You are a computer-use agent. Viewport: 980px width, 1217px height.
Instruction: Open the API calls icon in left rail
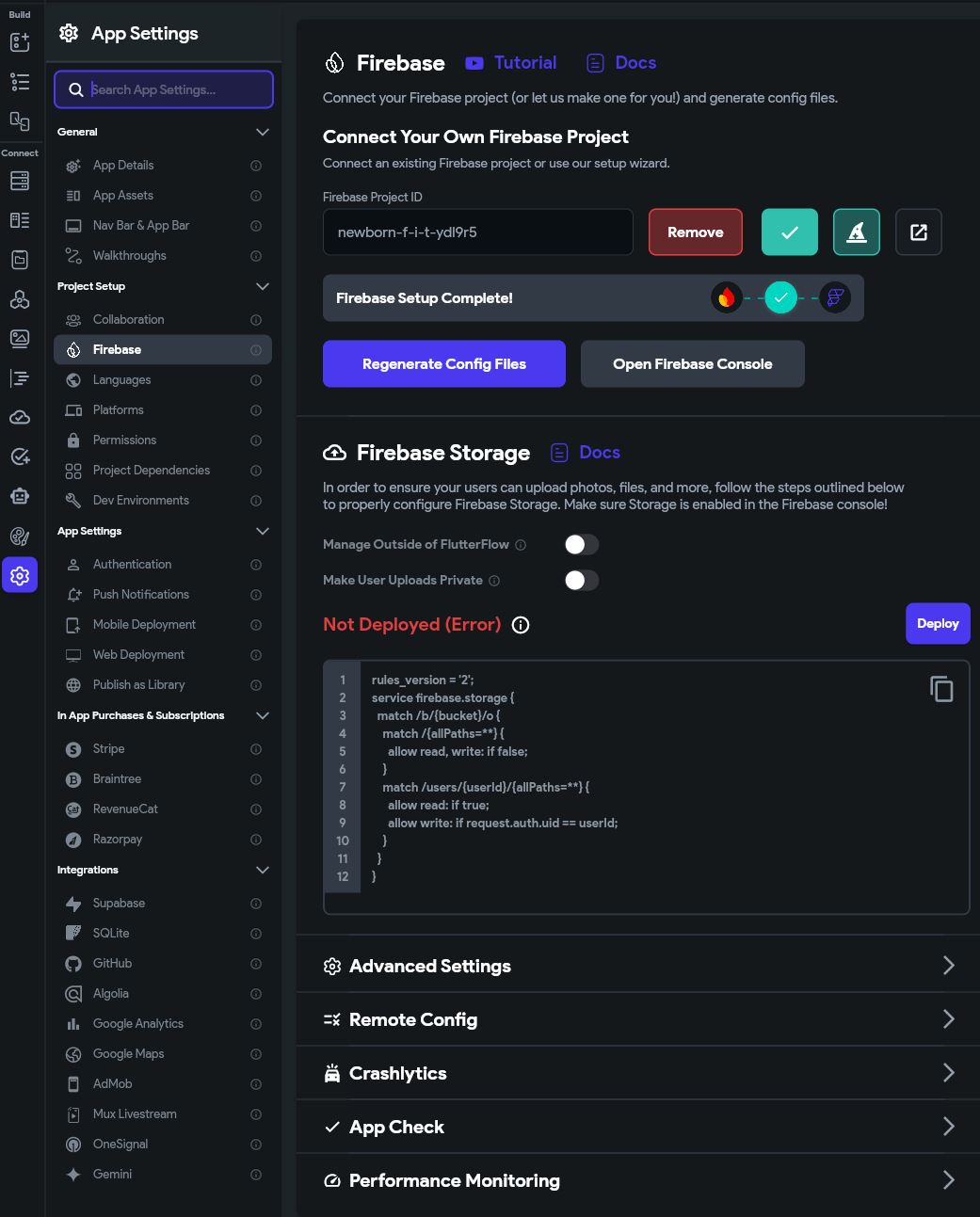[20, 298]
